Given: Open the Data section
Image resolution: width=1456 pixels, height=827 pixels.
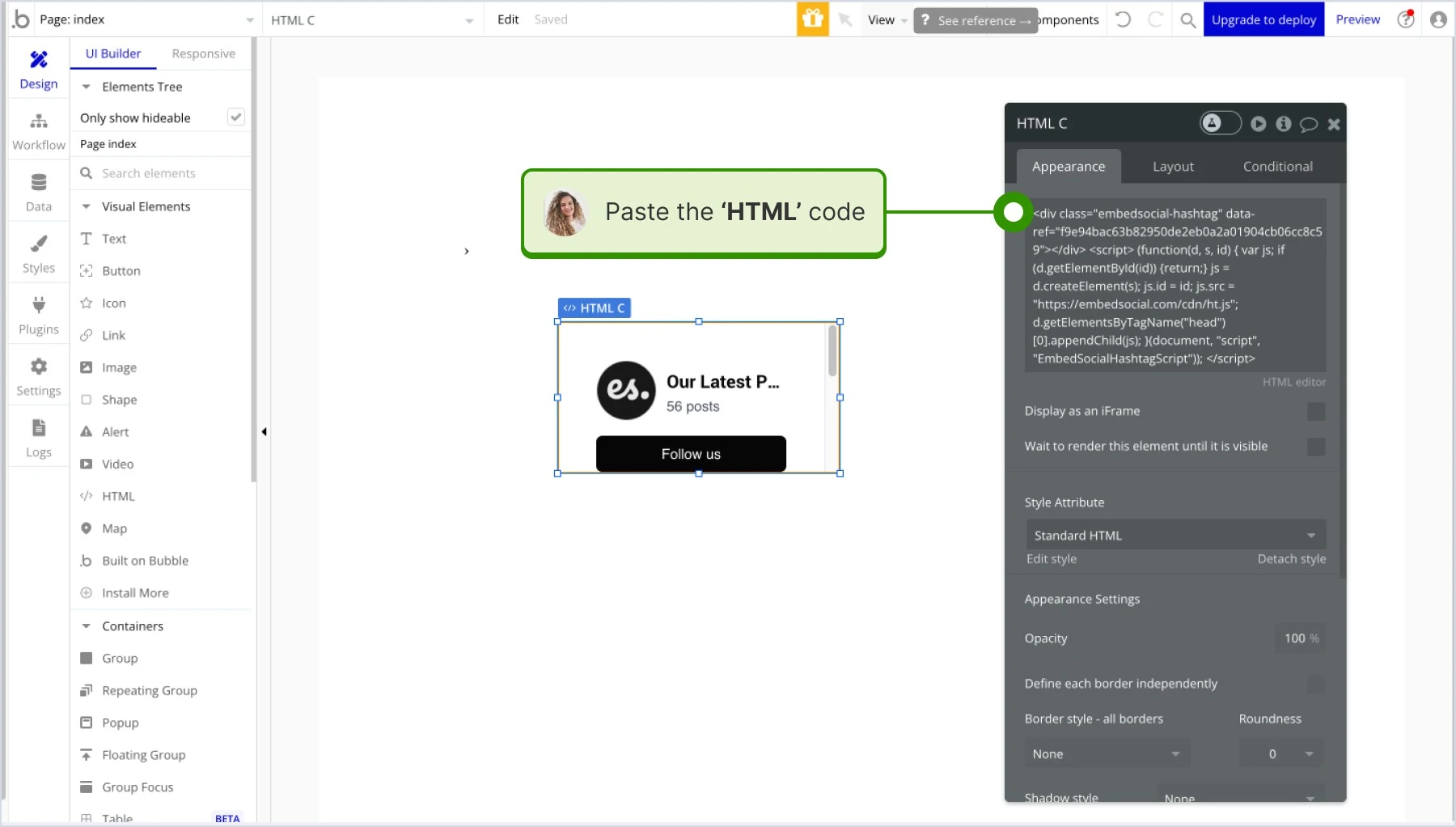Looking at the screenshot, I should (x=38, y=193).
